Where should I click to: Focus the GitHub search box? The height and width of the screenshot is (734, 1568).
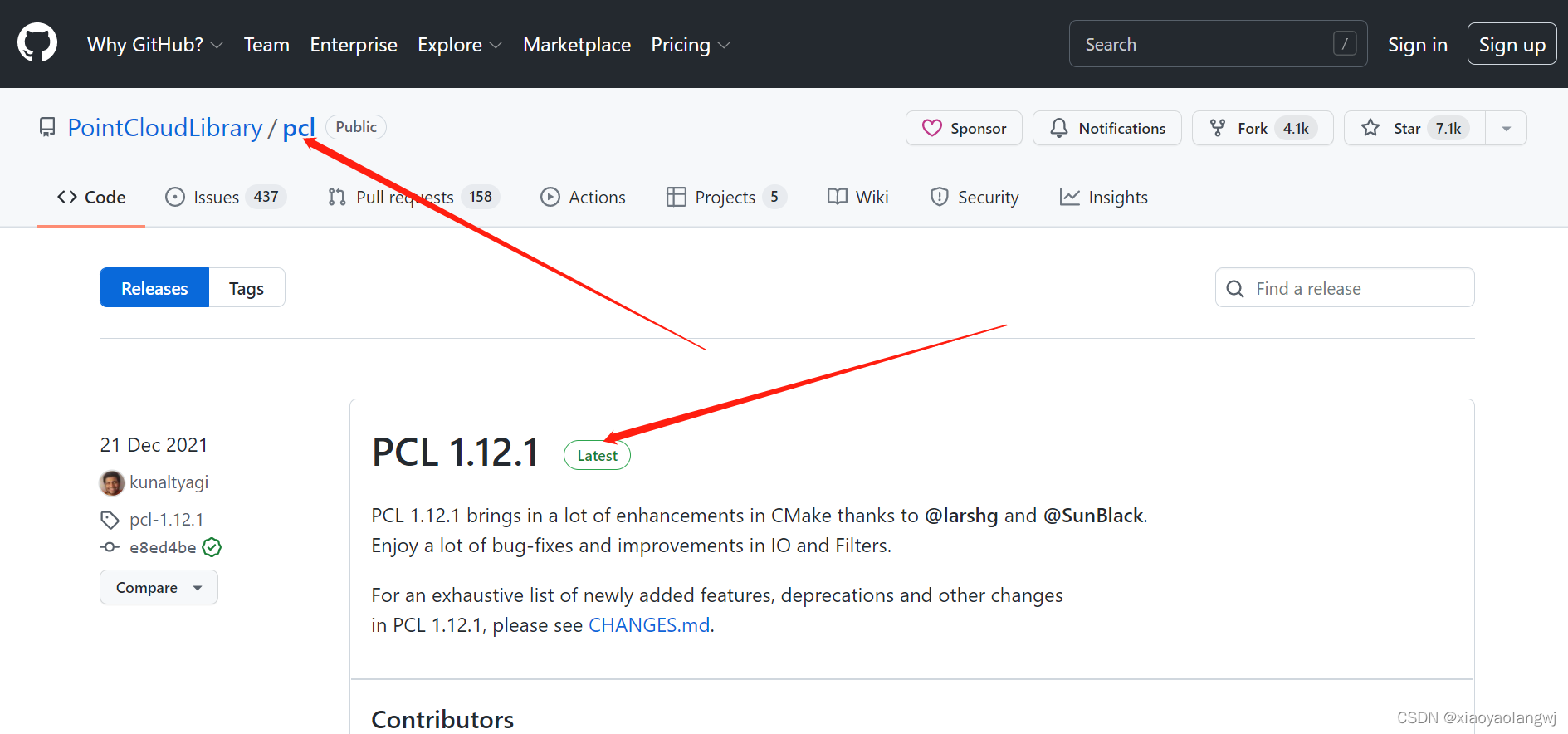click(1218, 44)
